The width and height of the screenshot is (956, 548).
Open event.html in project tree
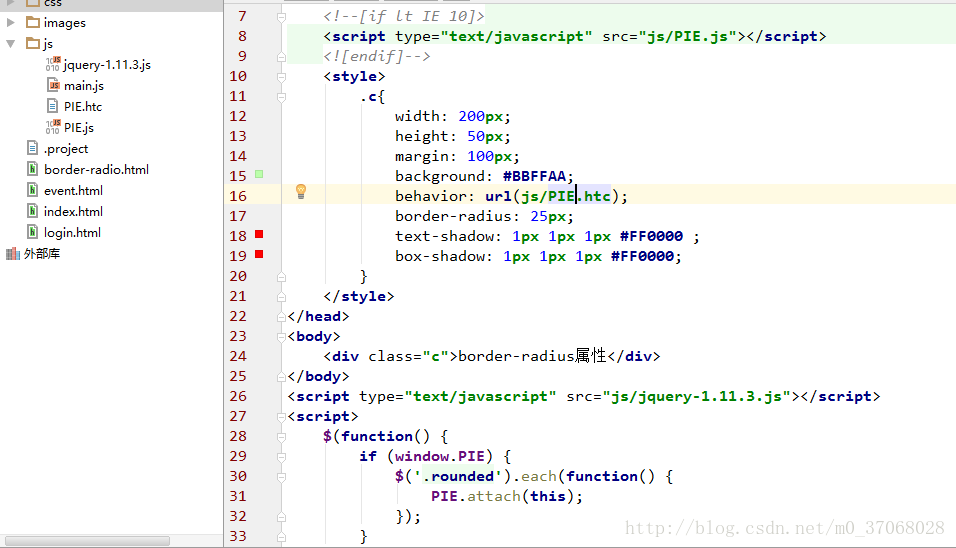73,191
